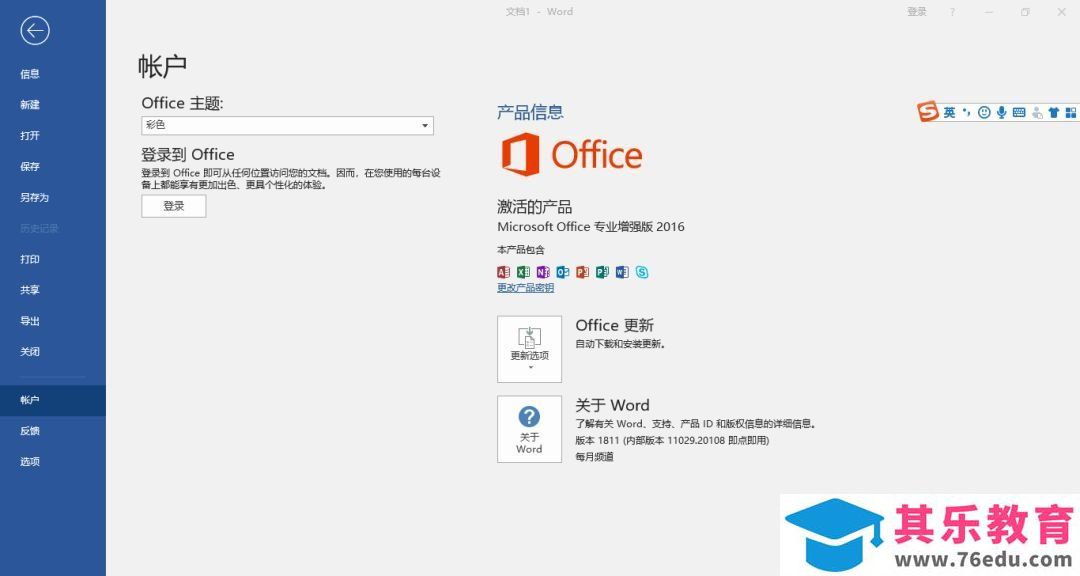Click the Office 更新 heading
The image size is (1080, 576).
(614, 325)
